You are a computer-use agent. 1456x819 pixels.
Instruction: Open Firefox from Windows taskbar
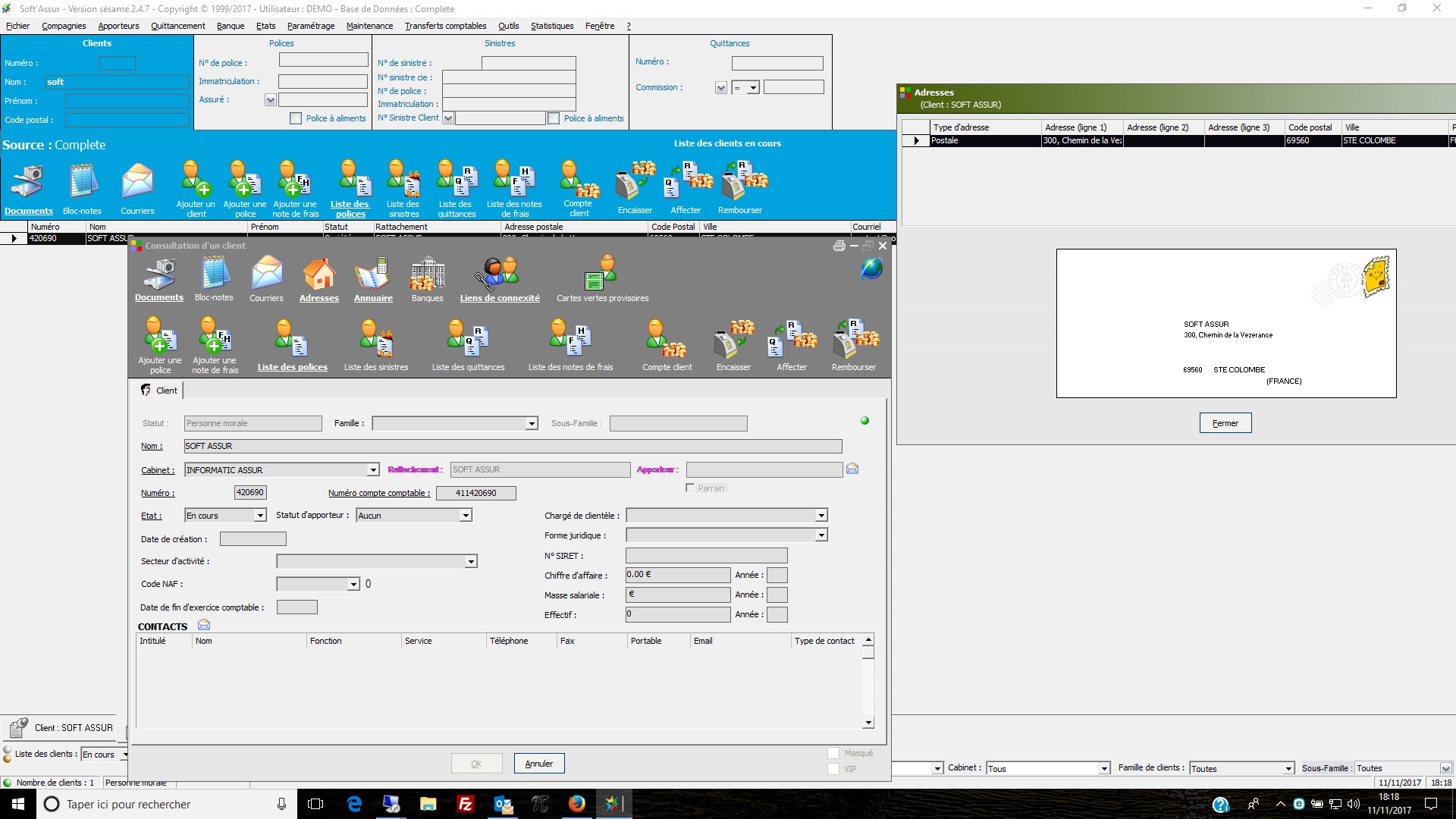577,804
